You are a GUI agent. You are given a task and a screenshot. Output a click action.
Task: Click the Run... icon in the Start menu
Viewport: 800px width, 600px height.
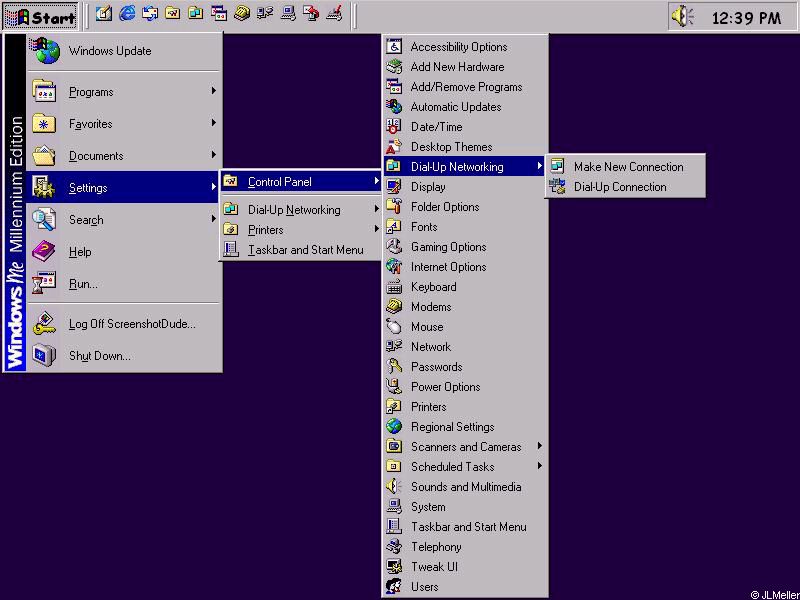pyautogui.click(x=44, y=283)
